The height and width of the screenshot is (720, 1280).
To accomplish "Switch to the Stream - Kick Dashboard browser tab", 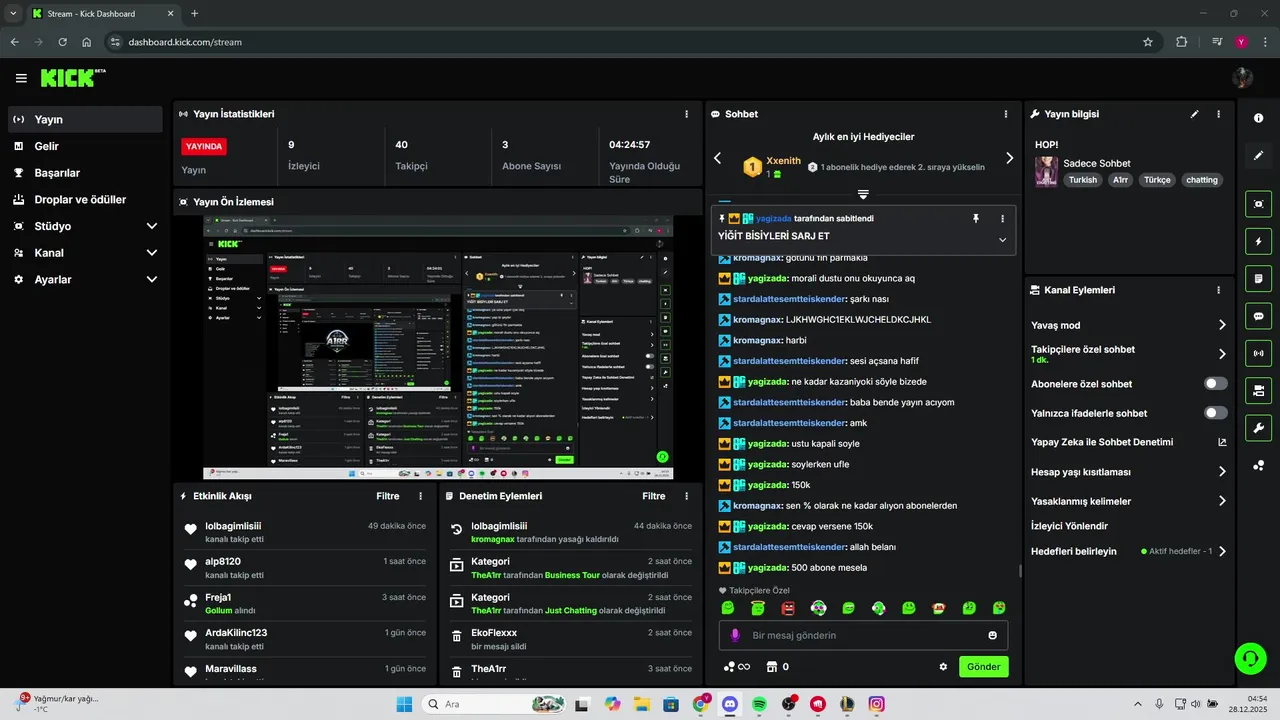I will (x=103, y=14).
